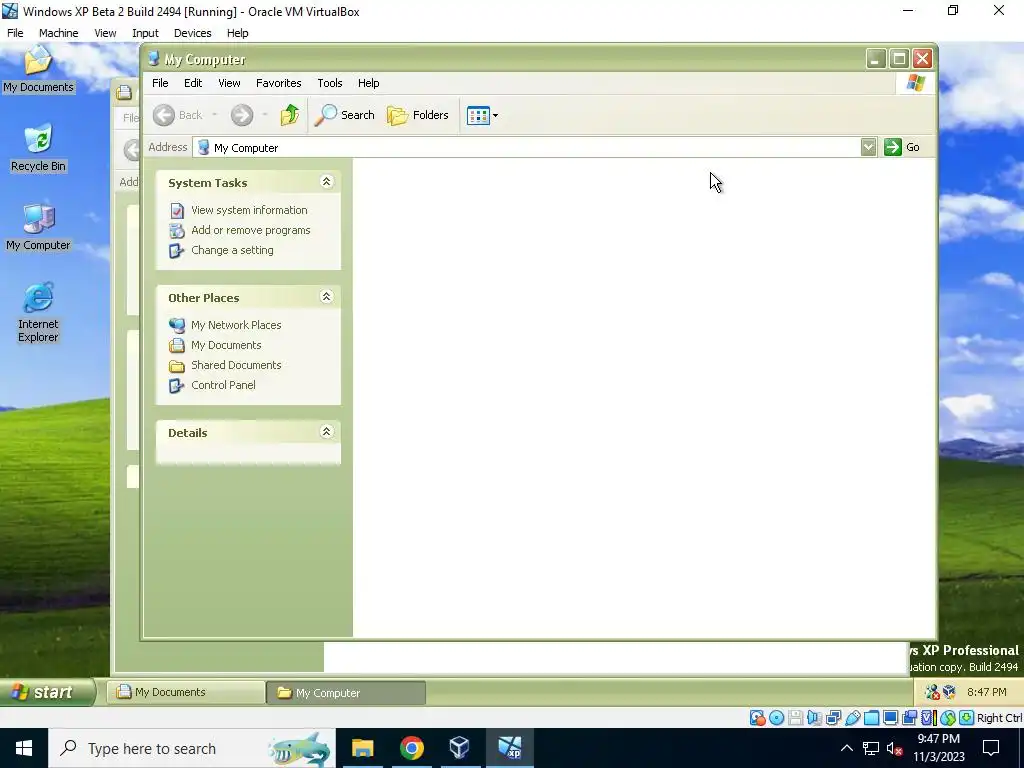Screen dimensions: 1024x768
Task: Open the View menu in My Computer
Action: tap(229, 83)
